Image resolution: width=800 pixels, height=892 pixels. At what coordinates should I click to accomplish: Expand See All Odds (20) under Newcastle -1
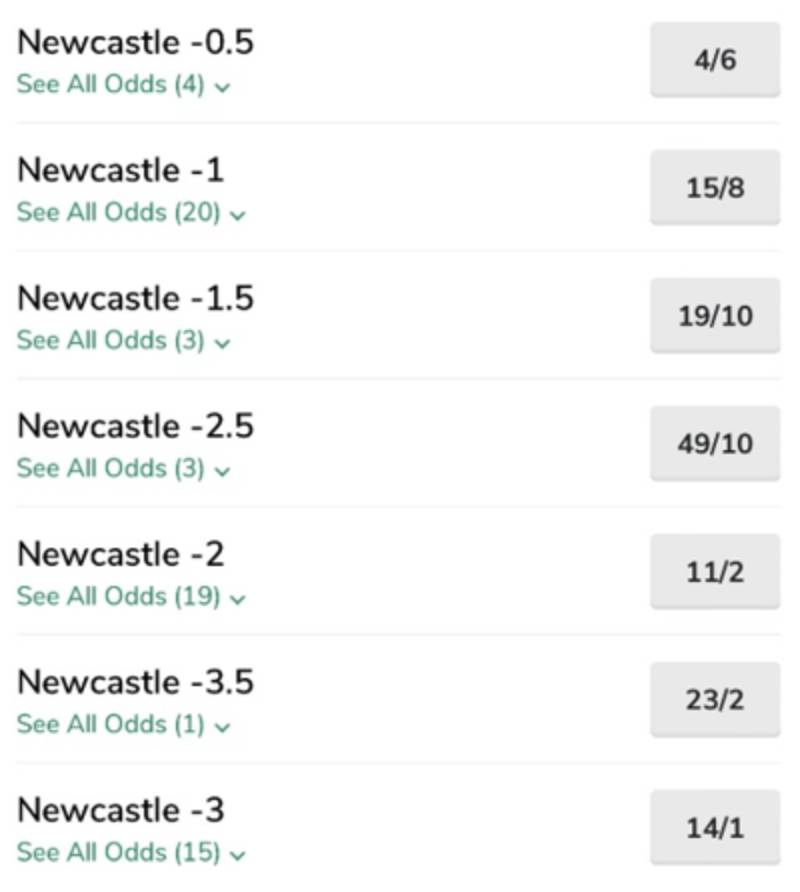[x=130, y=213]
